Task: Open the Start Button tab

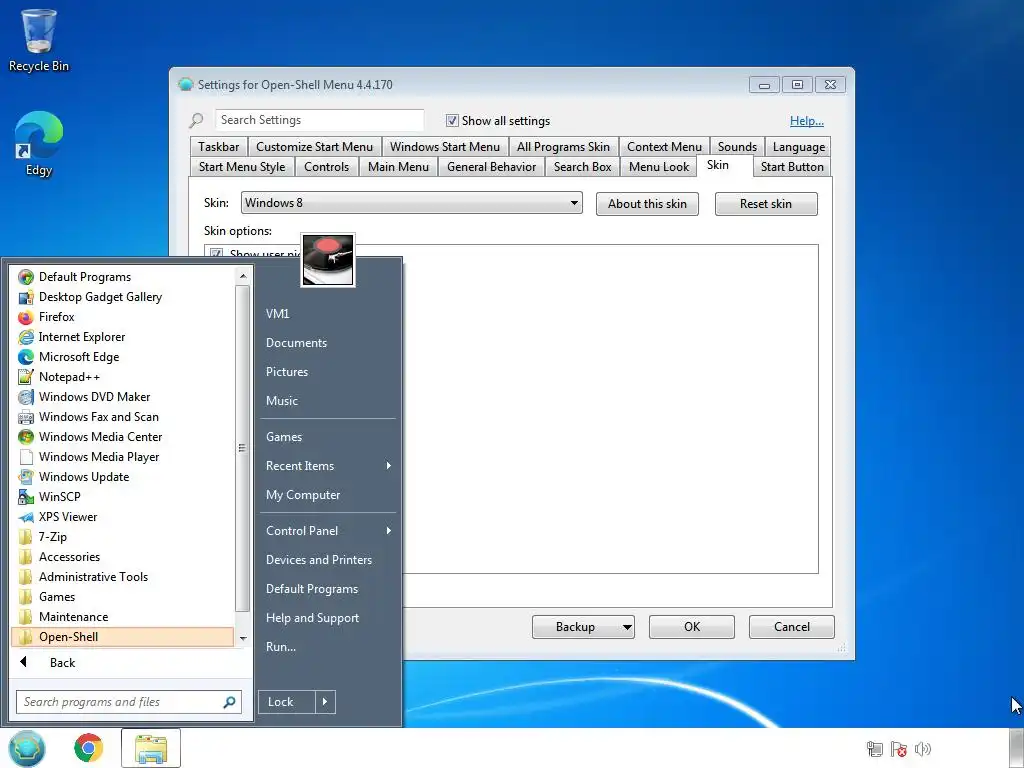Action: [792, 167]
